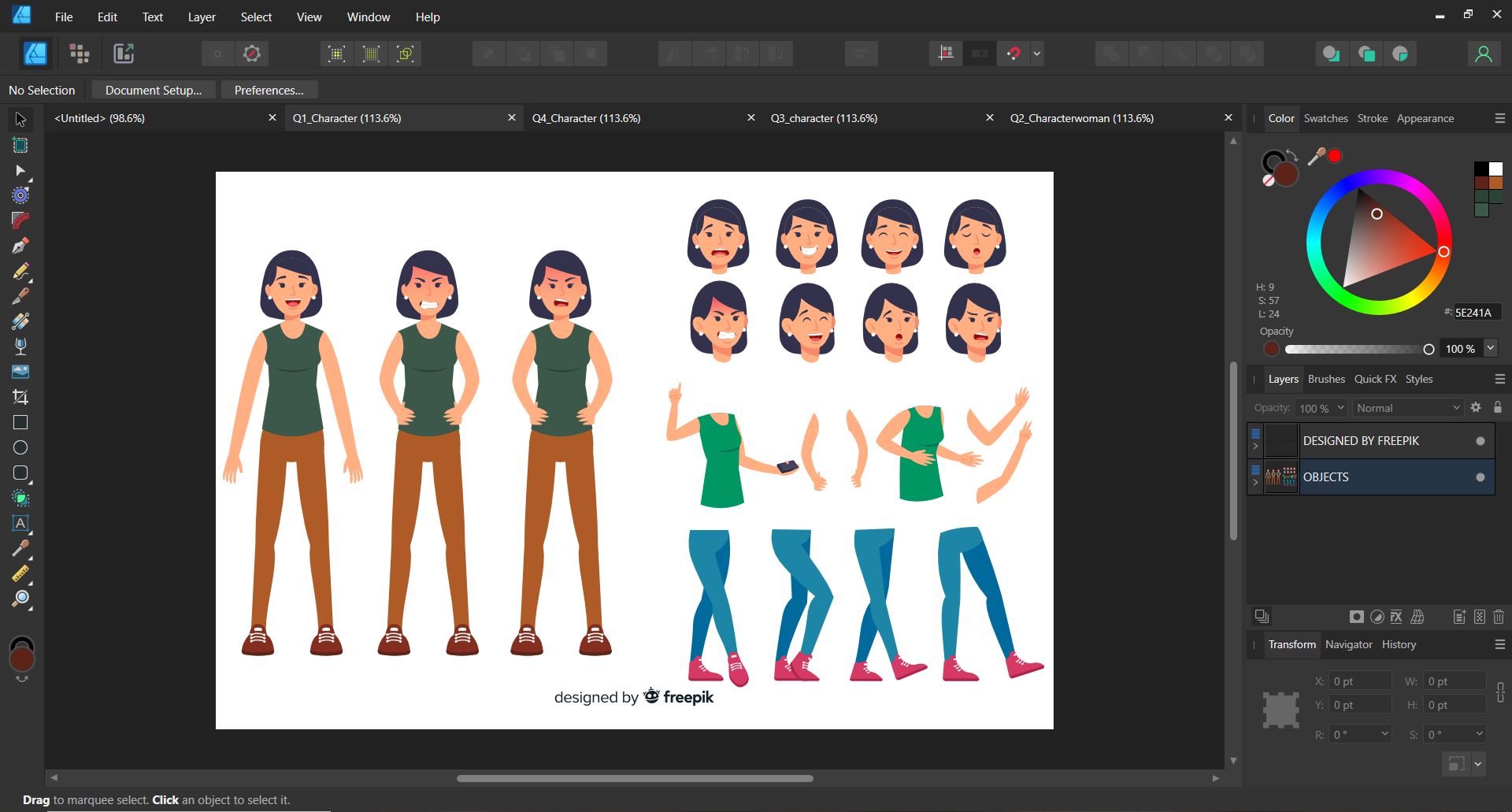Select the Vector Crop tool
The height and width of the screenshot is (812, 1512).
(x=21, y=395)
